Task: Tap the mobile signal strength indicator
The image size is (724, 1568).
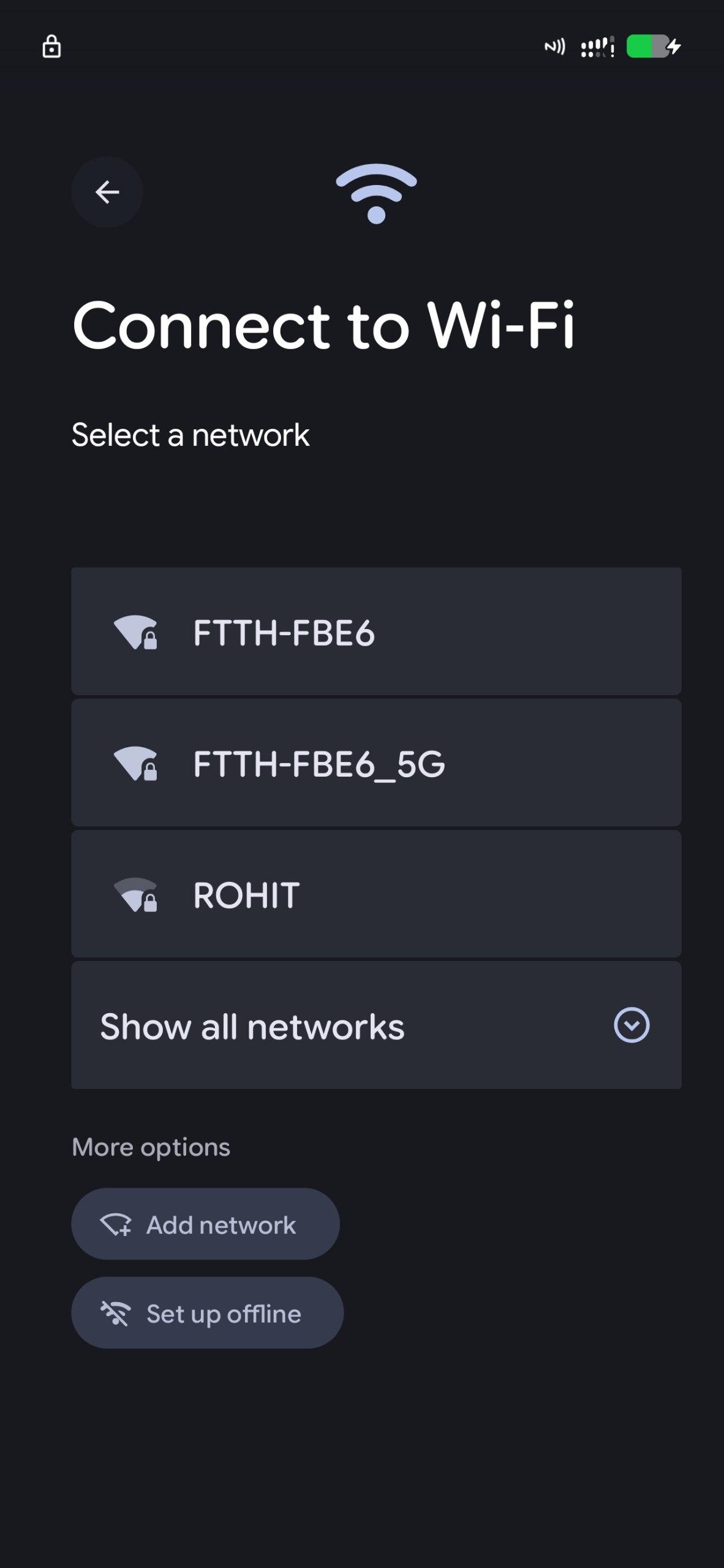Action: 597,47
